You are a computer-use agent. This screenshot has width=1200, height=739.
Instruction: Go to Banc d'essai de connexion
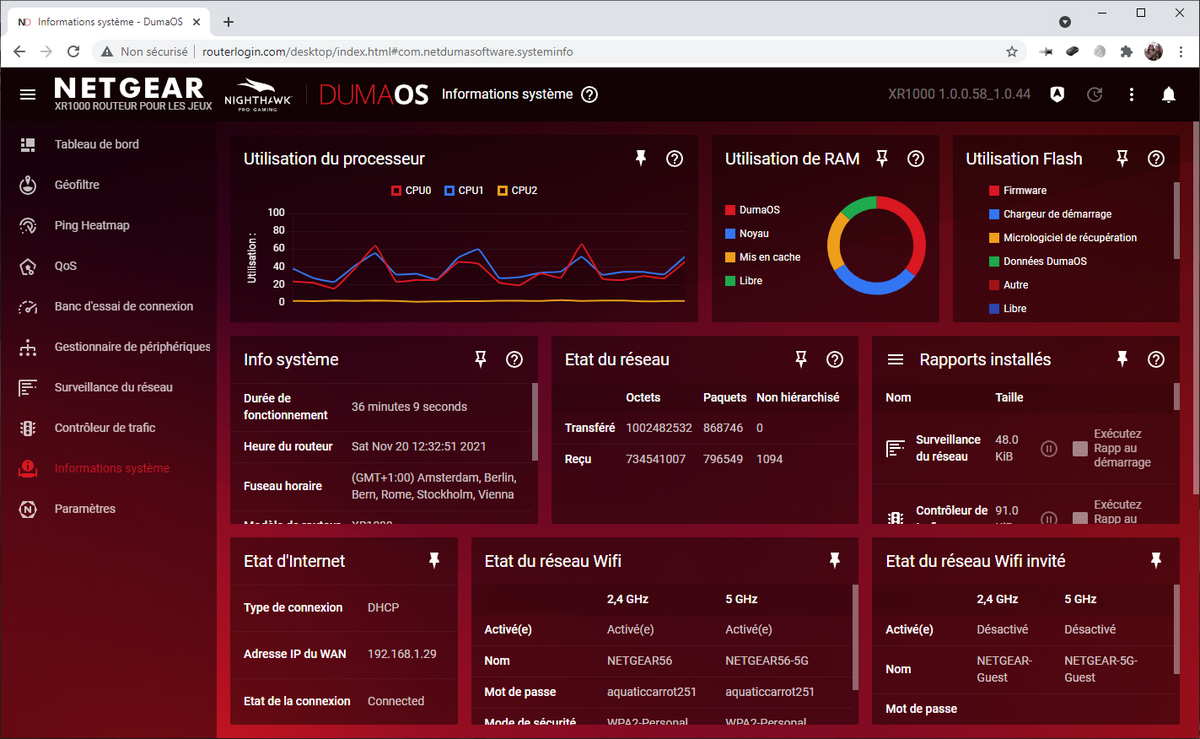click(x=124, y=306)
